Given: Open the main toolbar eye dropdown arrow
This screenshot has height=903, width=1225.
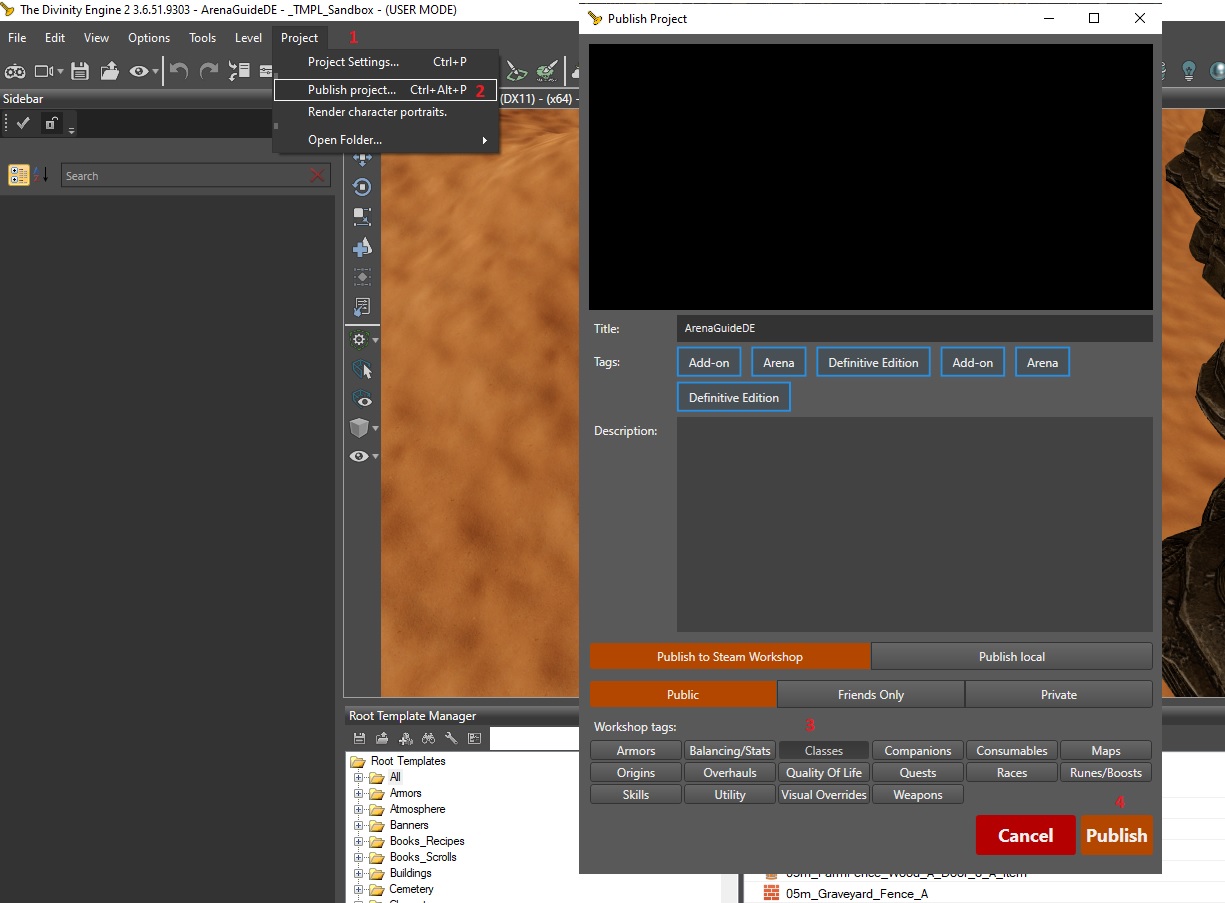Looking at the screenshot, I should [x=156, y=72].
